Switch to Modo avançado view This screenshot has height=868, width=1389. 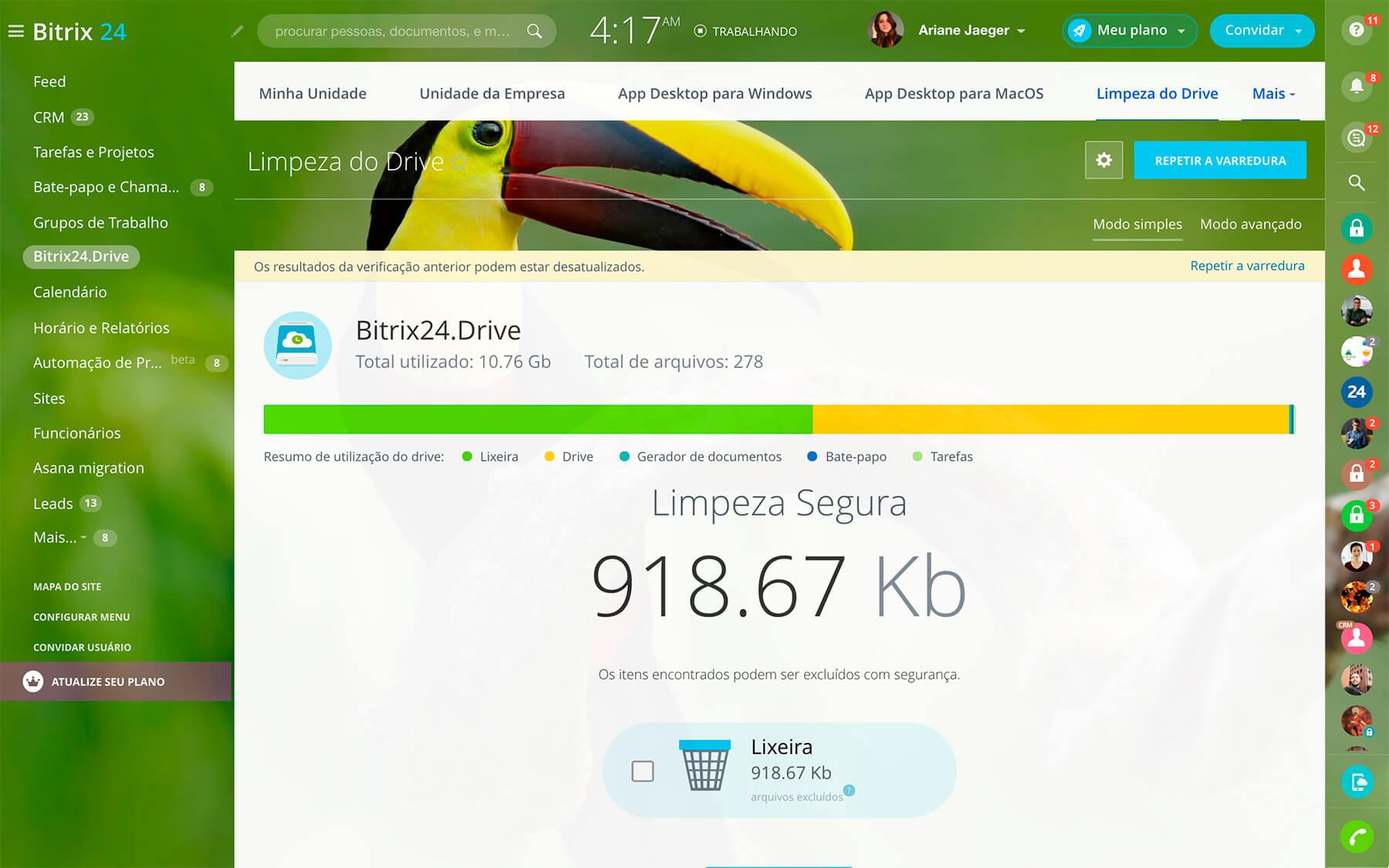point(1250,224)
